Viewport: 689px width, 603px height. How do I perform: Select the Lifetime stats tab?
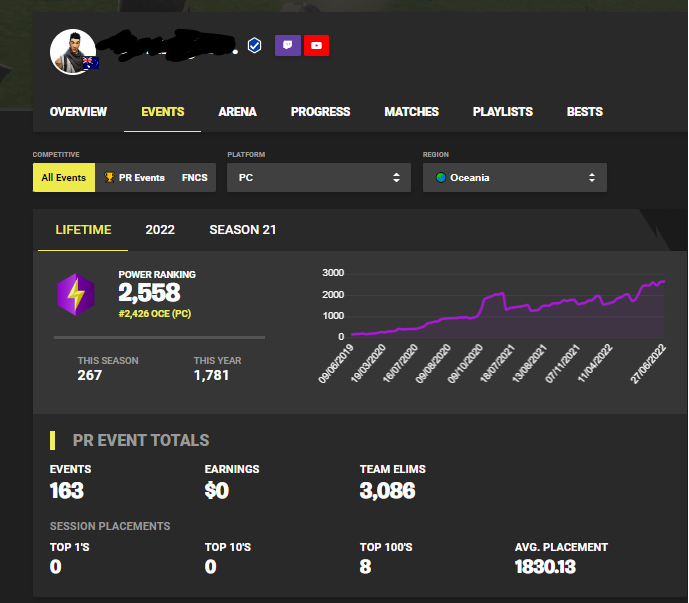pyautogui.click(x=83, y=230)
